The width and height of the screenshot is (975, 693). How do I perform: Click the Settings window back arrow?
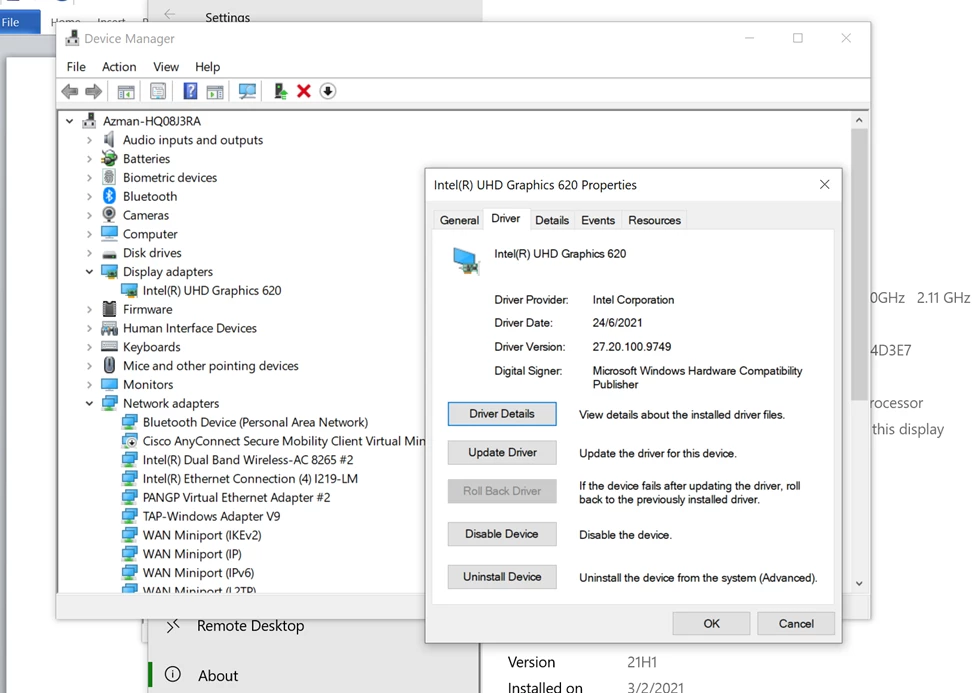coord(170,14)
